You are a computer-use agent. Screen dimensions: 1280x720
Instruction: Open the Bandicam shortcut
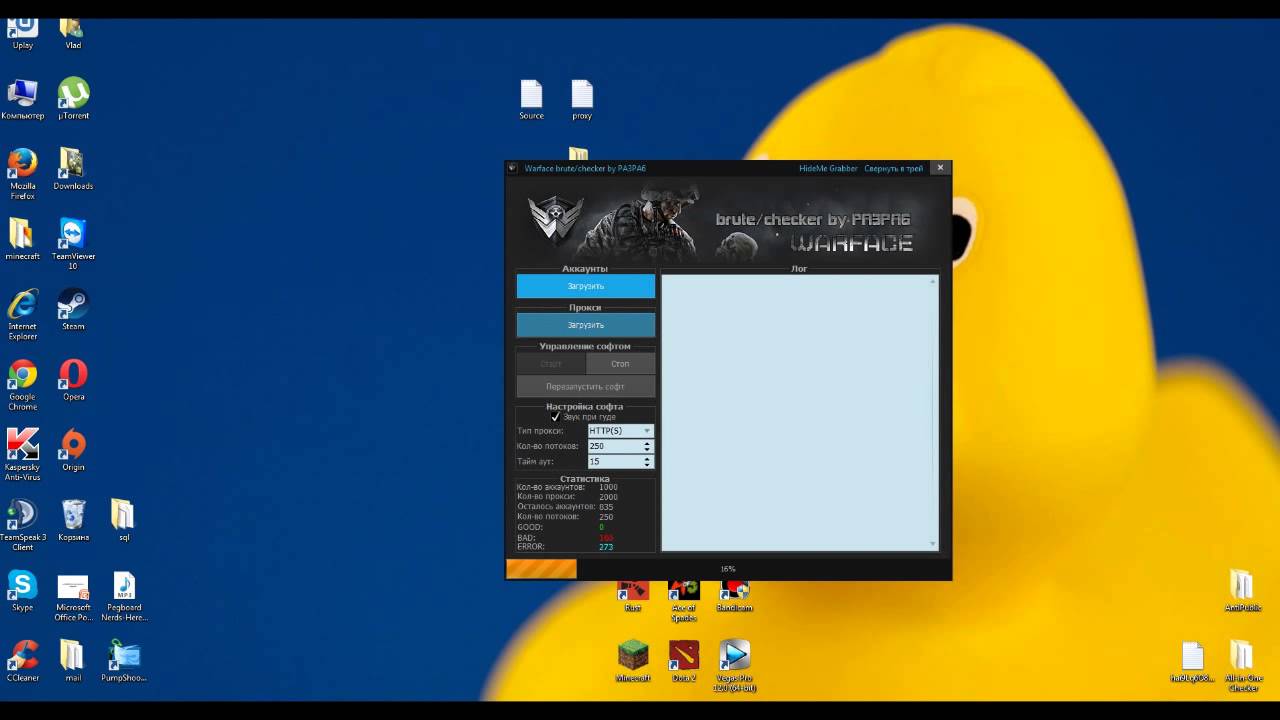click(x=734, y=596)
